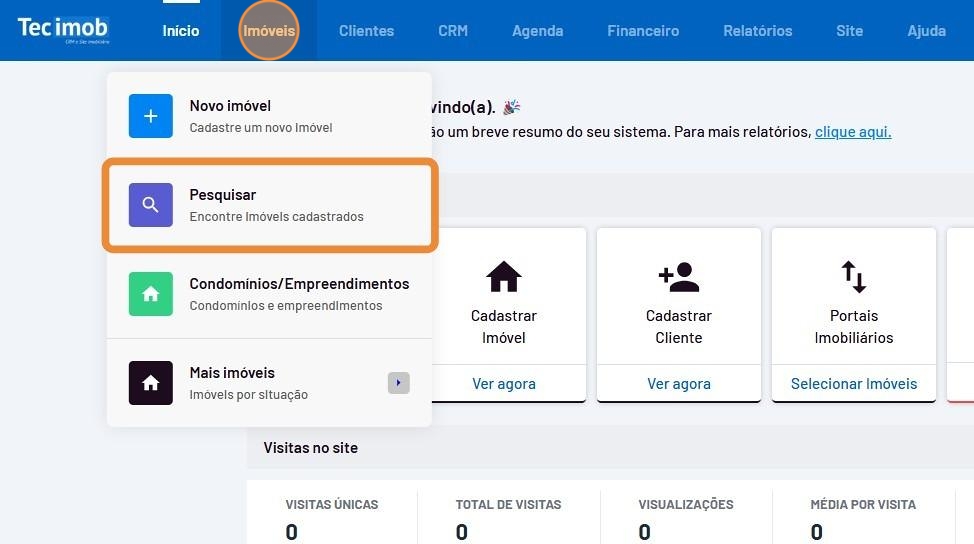Open the Imóveis dropdown menu
The width and height of the screenshot is (974, 544).
click(269, 31)
